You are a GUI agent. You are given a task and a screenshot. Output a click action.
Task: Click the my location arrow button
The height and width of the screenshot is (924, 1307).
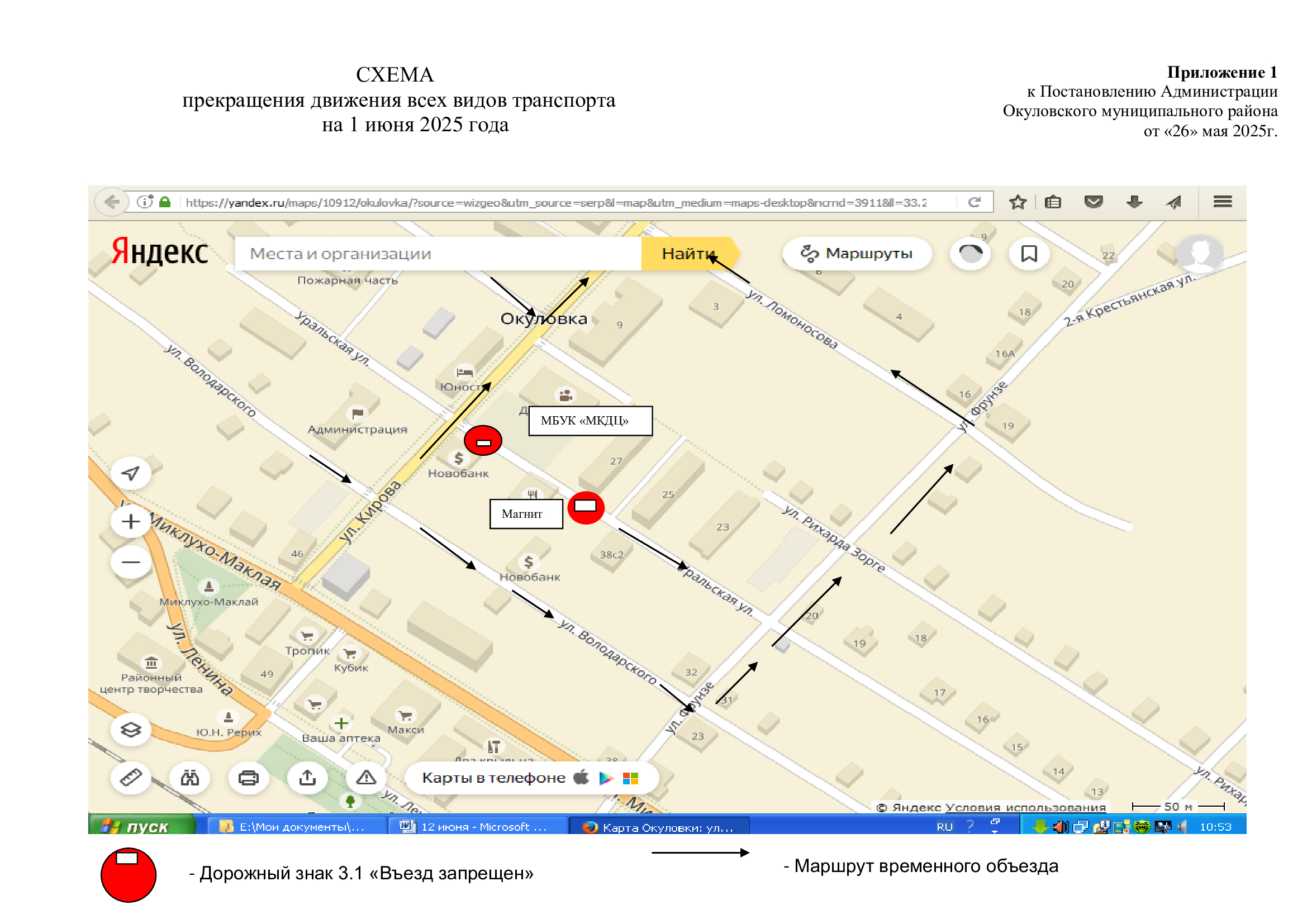[x=131, y=473]
